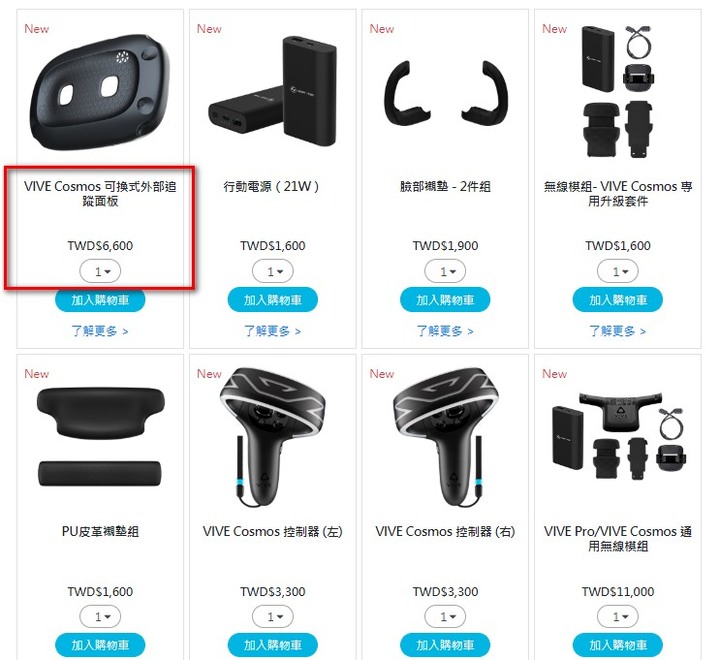Click the 21W power bank product image
Image resolution: width=720 pixels, height=660 pixels.
click(273, 91)
